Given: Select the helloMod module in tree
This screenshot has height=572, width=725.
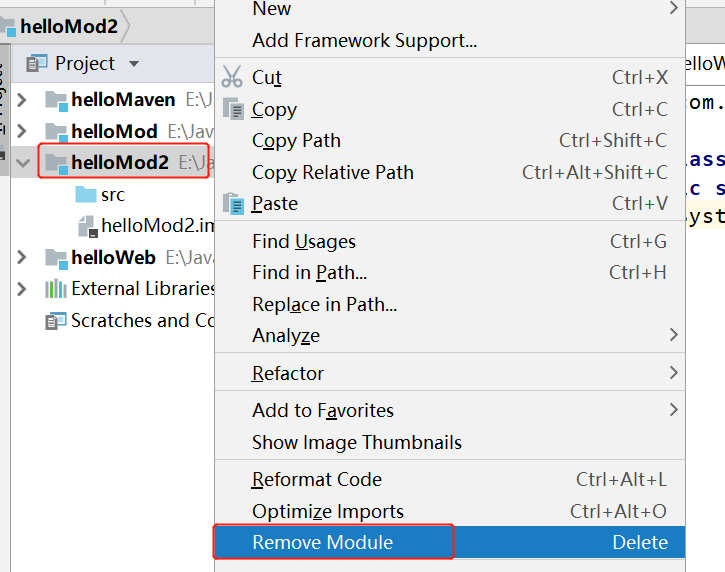Looking at the screenshot, I should click(114, 131).
